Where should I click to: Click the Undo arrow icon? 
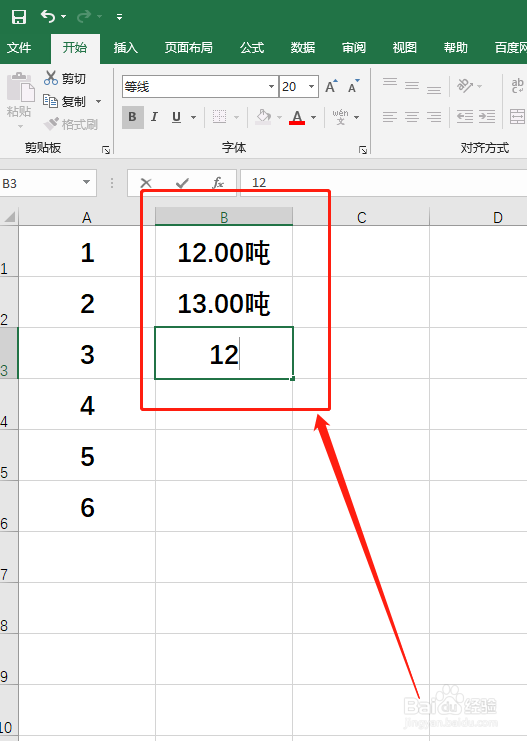click(x=48, y=17)
